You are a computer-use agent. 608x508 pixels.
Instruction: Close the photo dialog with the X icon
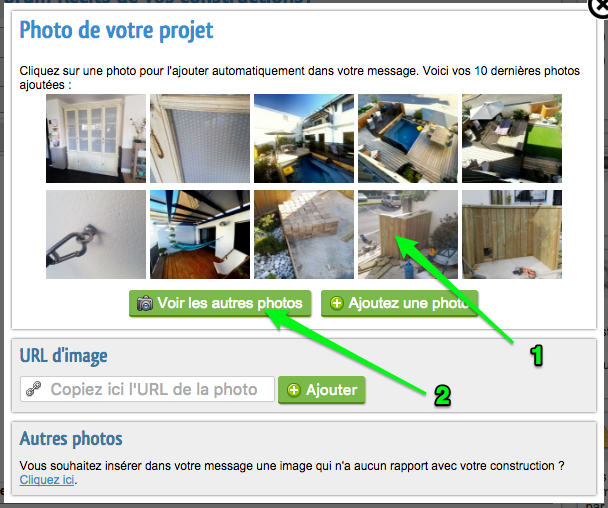click(599, 7)
